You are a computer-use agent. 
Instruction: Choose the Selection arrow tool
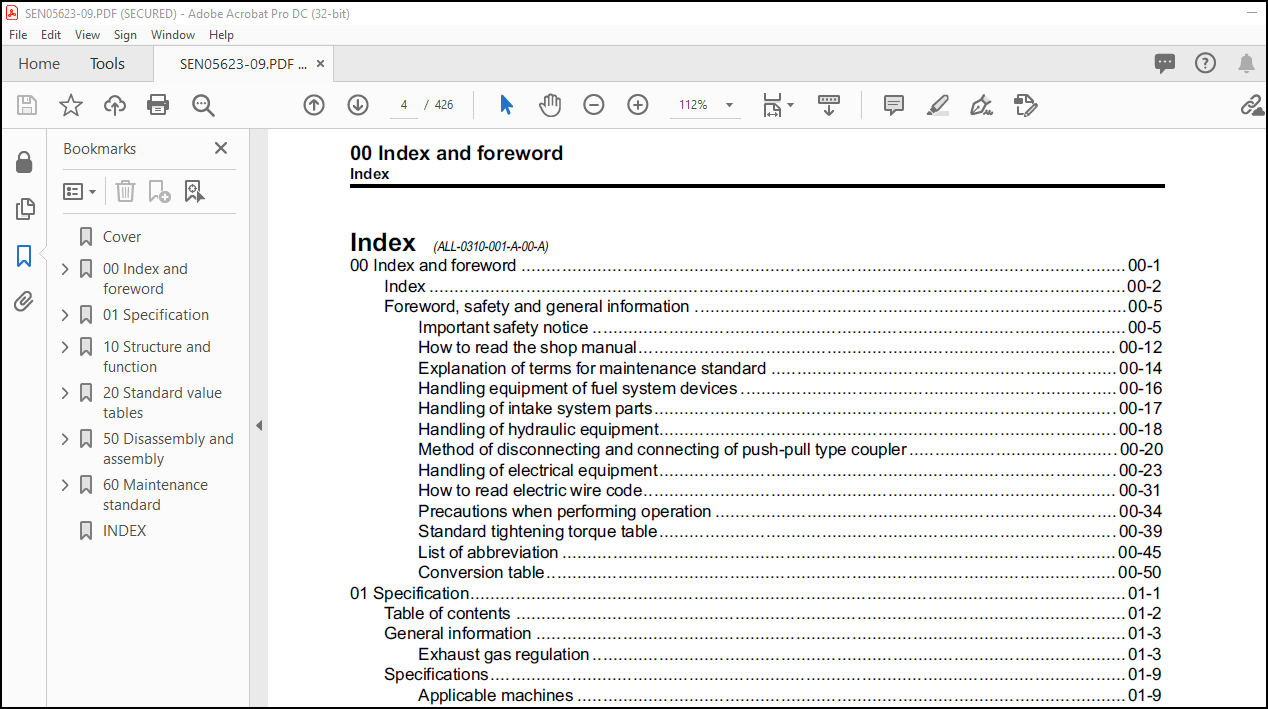tap(506, 105)
